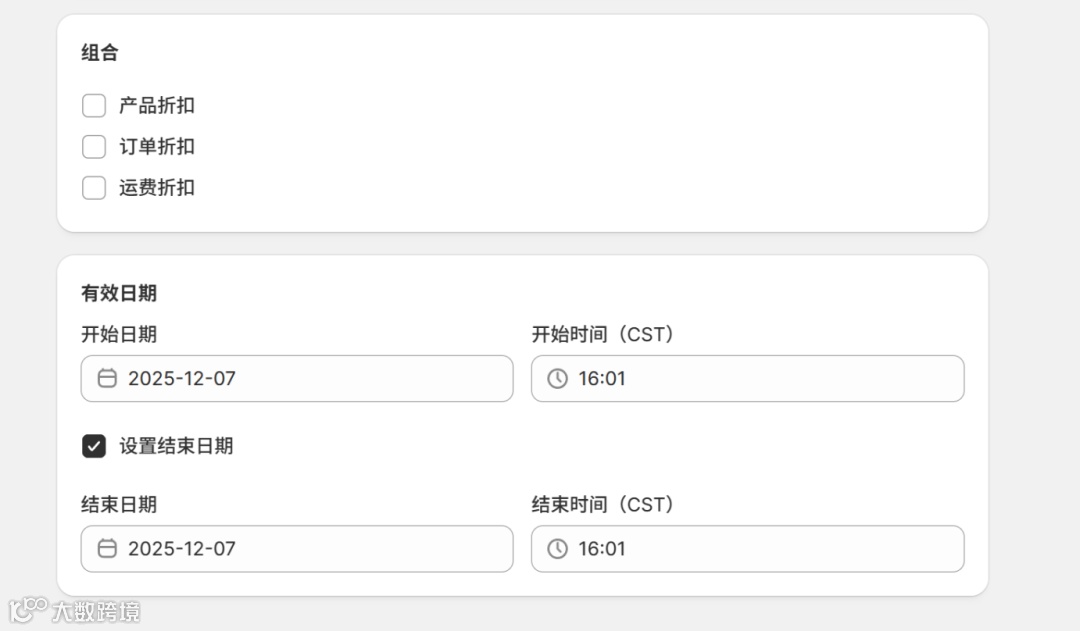The image size is (1080, 631).
Task: Uncheck the 设置结束日期 checkbox
Action: tap(94, 446)
